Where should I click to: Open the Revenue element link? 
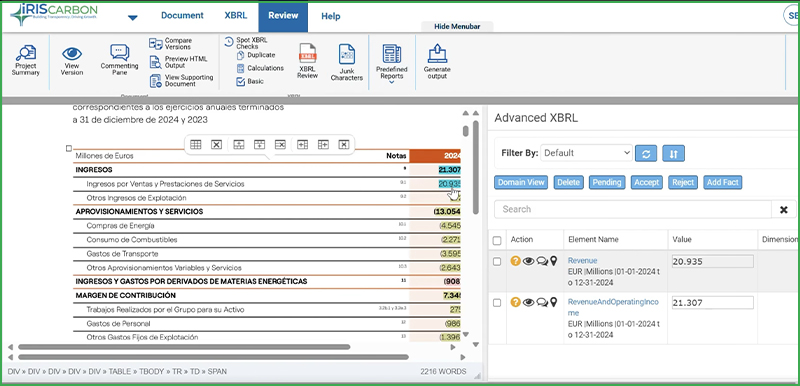[582, 261]
